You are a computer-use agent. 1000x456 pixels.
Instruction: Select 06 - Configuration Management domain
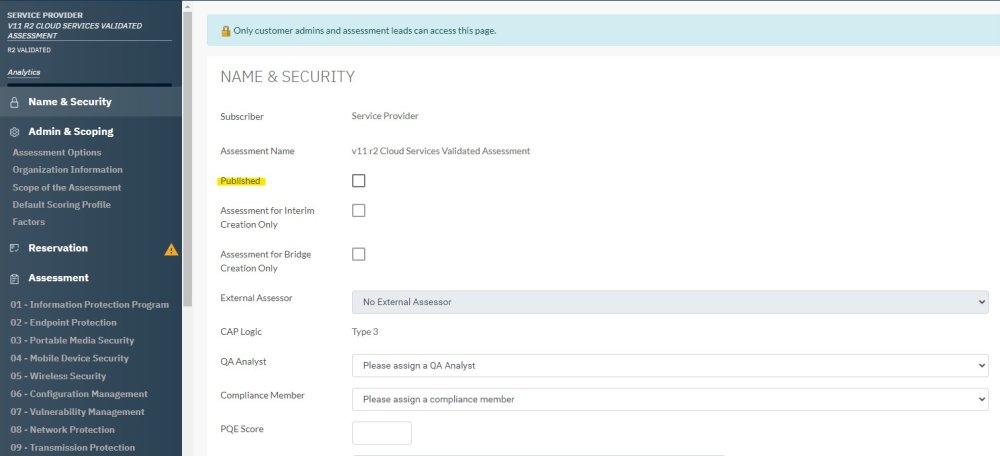coord(79,394)
